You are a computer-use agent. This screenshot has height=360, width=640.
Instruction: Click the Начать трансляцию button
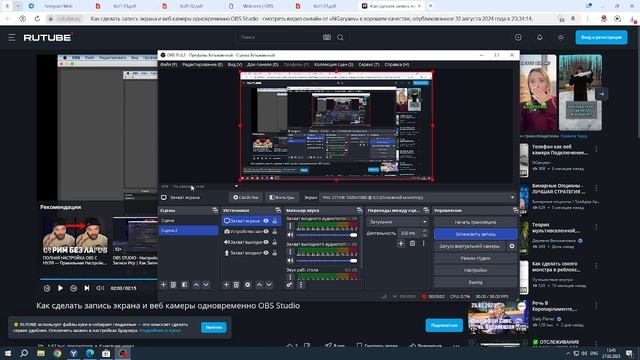click(476, 222)
